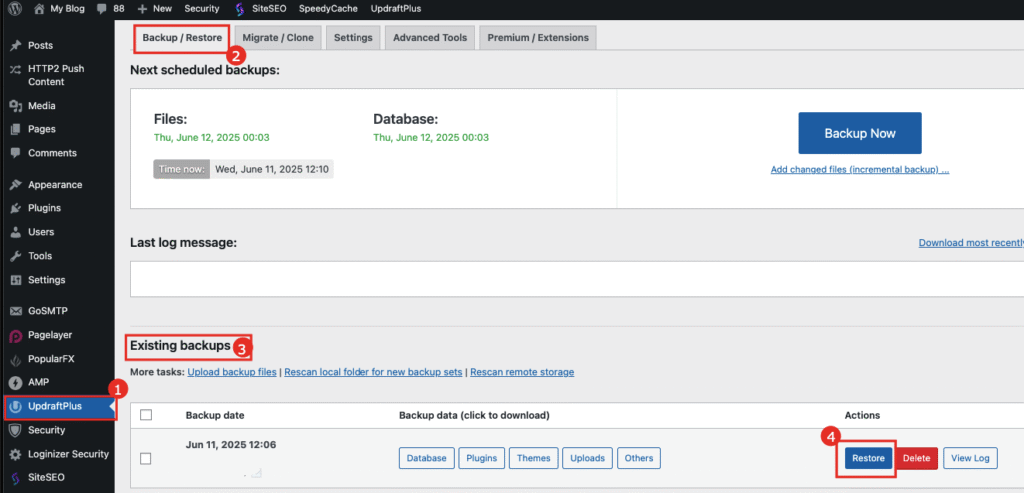Click Add changed files (incremental backup) link
The image size is (1024, 493).
tap(859, 170)
